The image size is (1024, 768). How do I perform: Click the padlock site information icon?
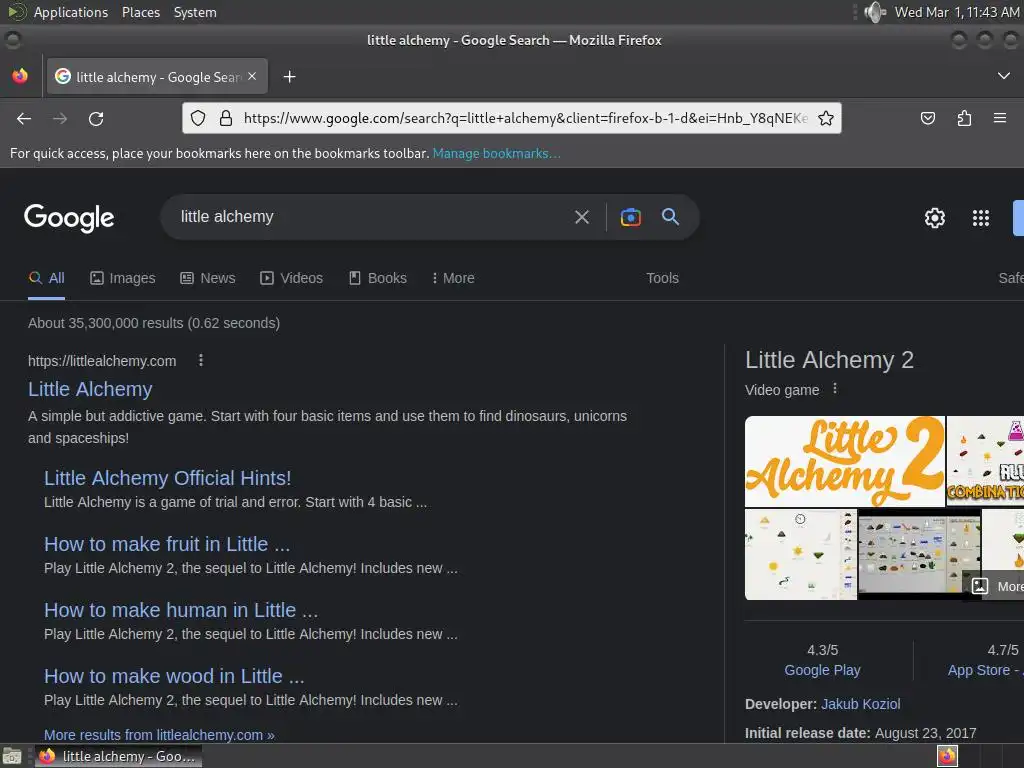point(226,118)
